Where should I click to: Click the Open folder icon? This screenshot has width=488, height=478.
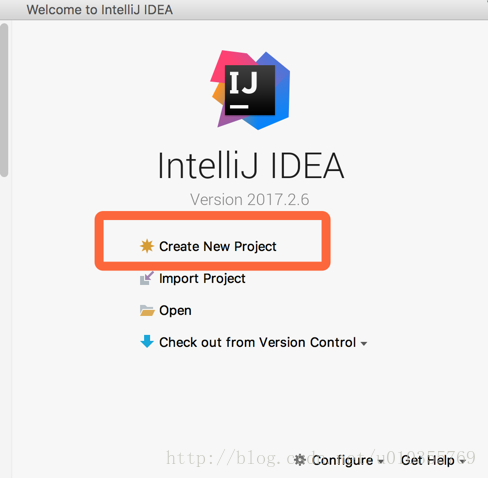[147, 310]
